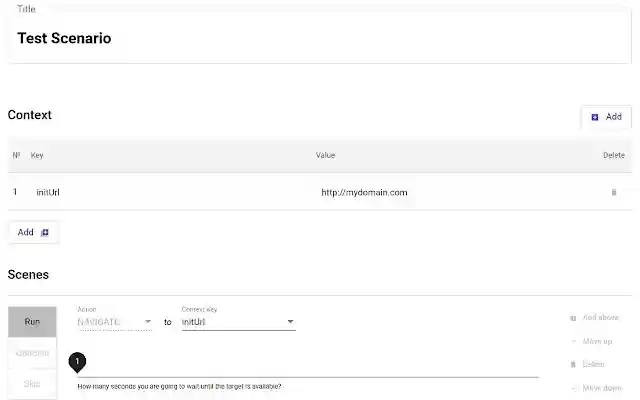Click Delete in the scene actions
This screenshot has width=640, height=400.
point(588,364)
